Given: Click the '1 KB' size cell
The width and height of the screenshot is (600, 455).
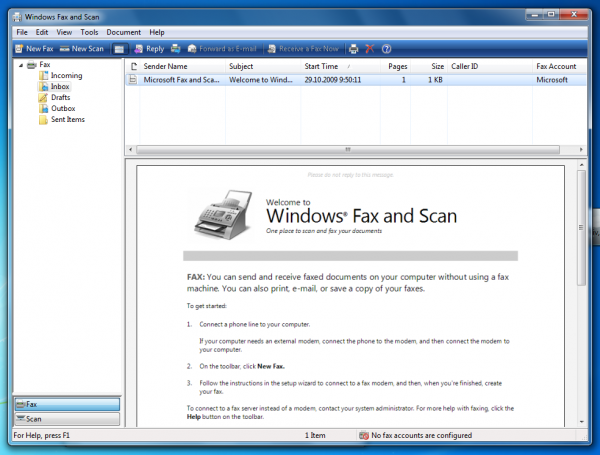Looking at the screenshot, I should (x=435, y=80).
